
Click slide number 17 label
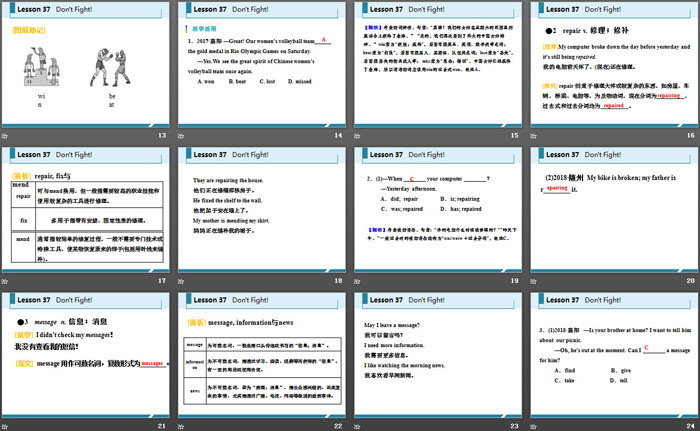coord(162,280)
